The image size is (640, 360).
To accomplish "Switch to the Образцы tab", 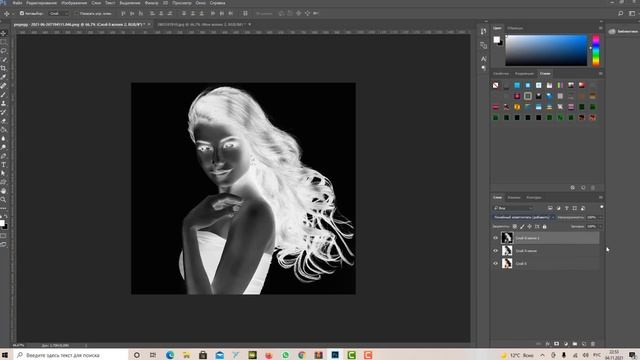I will [515, 28].
